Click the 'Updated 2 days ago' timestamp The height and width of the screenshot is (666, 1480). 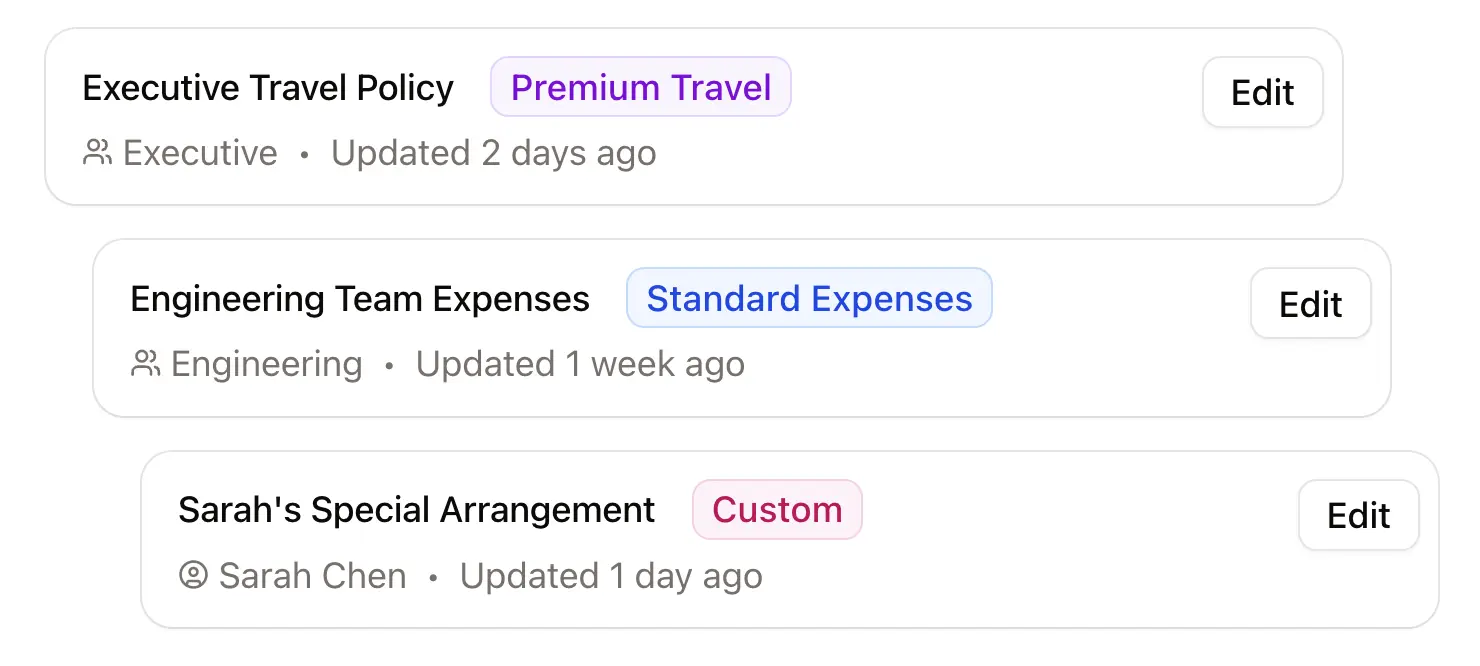tap(494, 153)
